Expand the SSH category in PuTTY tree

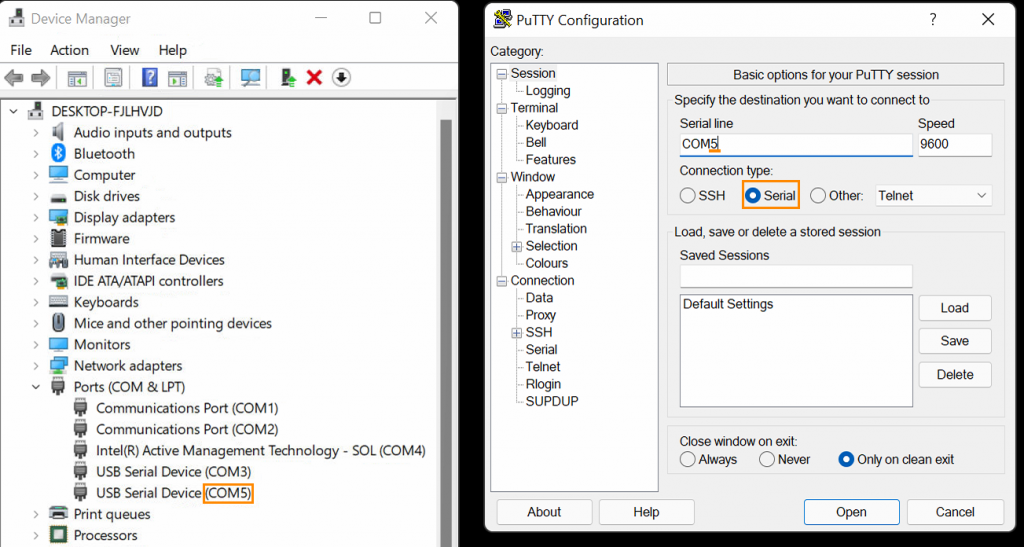[x=517, y=333]
